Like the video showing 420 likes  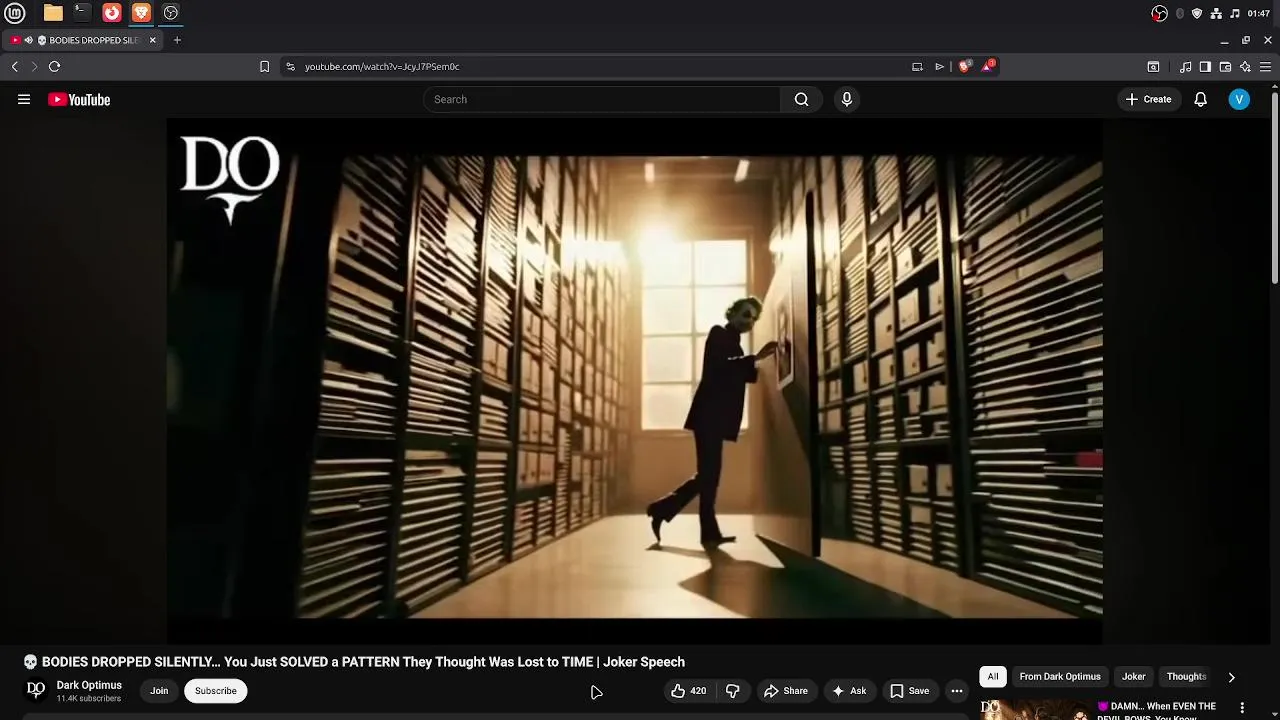coord(689,691)
